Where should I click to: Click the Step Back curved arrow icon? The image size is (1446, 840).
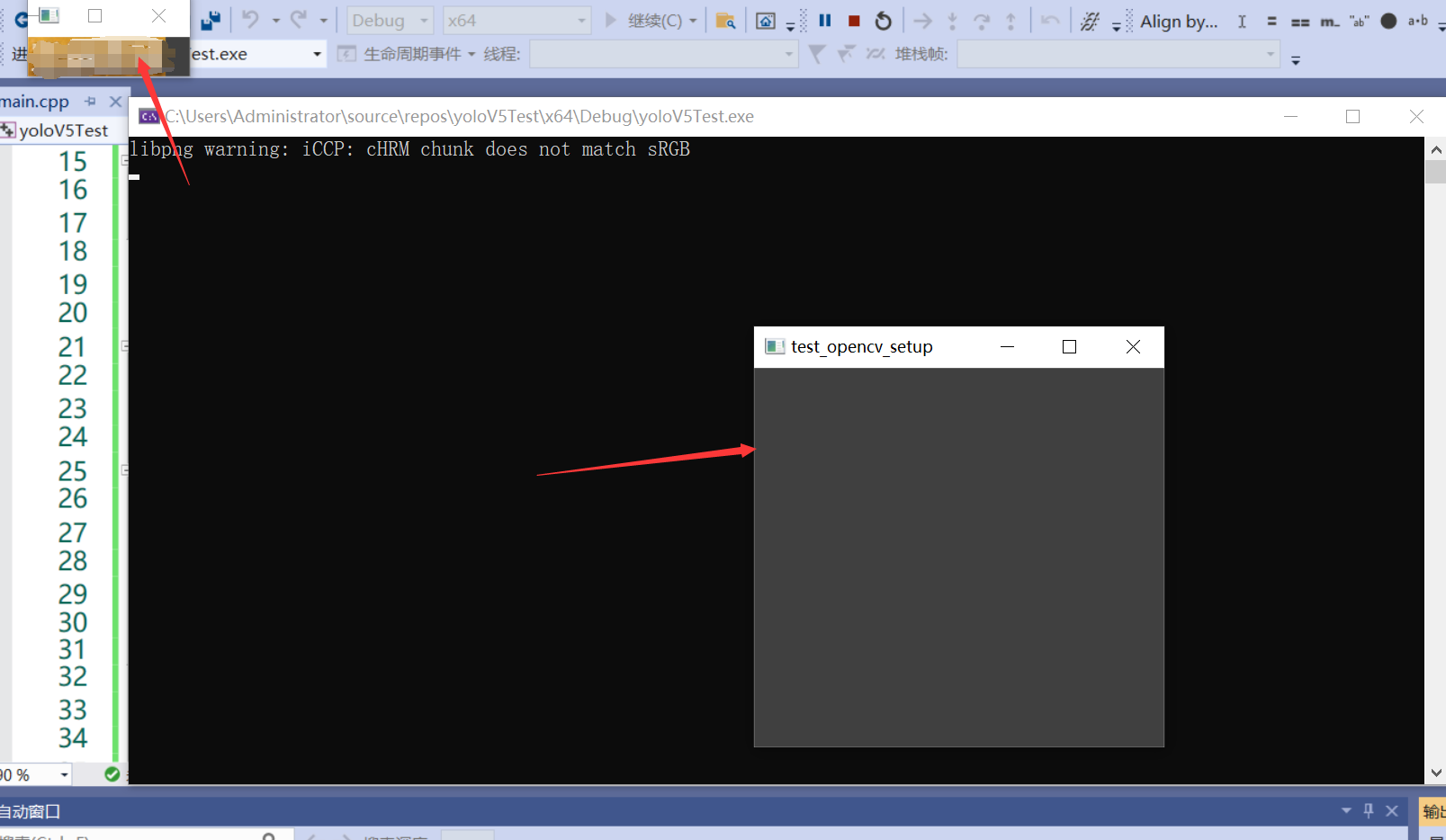pyautogui.click(x=1050, y=20)
